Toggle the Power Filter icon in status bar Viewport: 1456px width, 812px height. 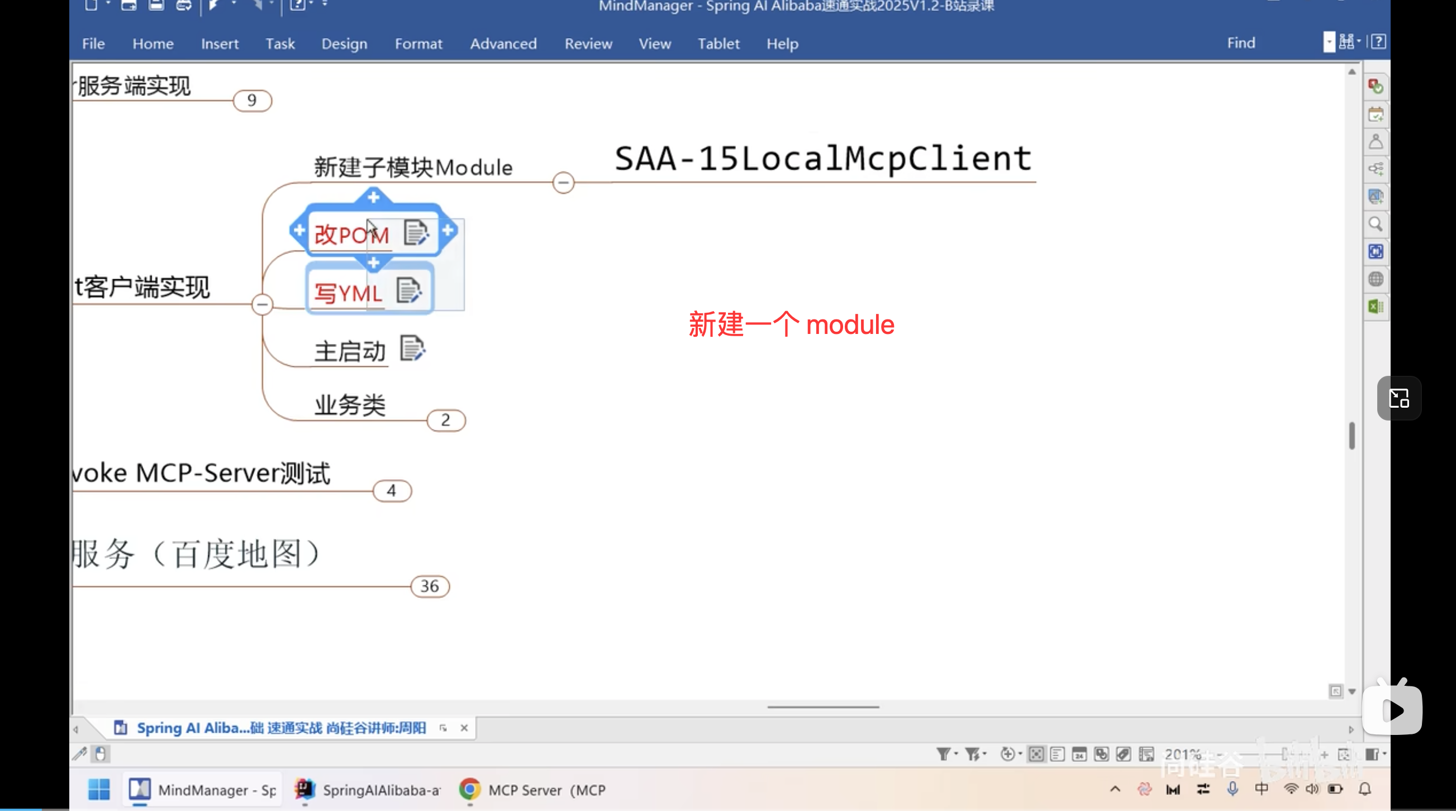click(973, 754)
